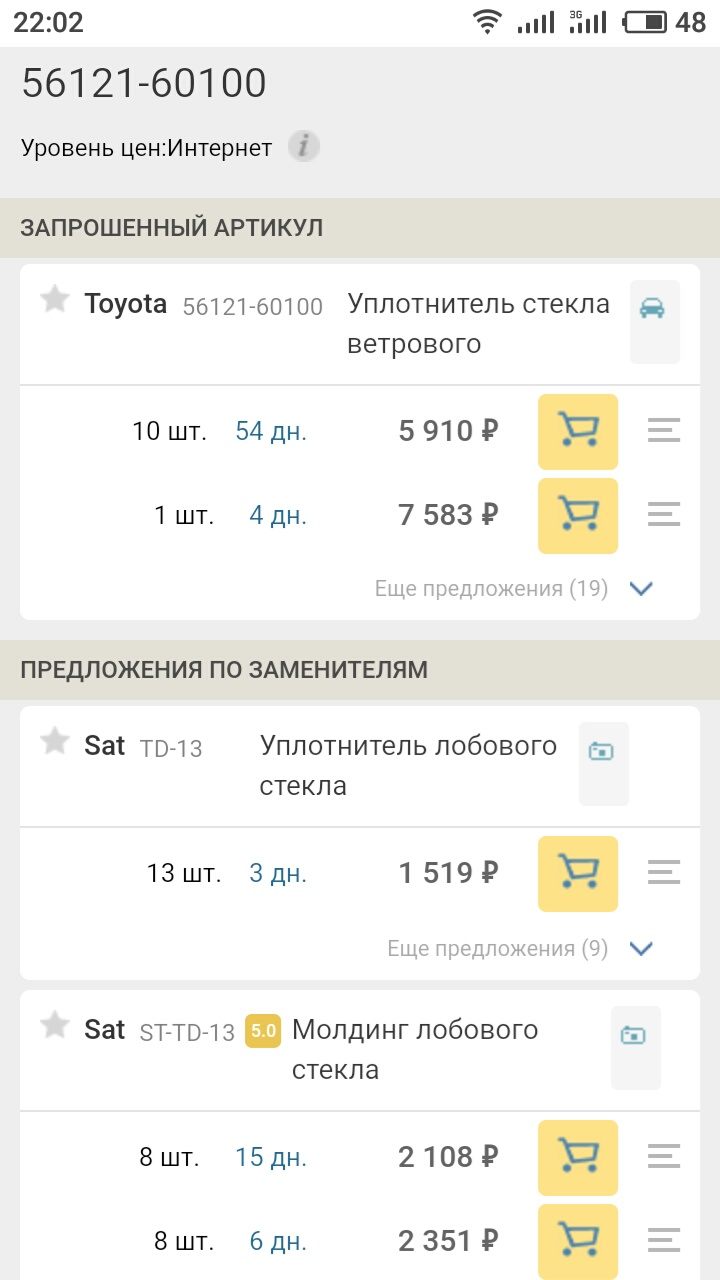Tap the 5.0 rating badge on ST-TD-13

point(263,1031)
